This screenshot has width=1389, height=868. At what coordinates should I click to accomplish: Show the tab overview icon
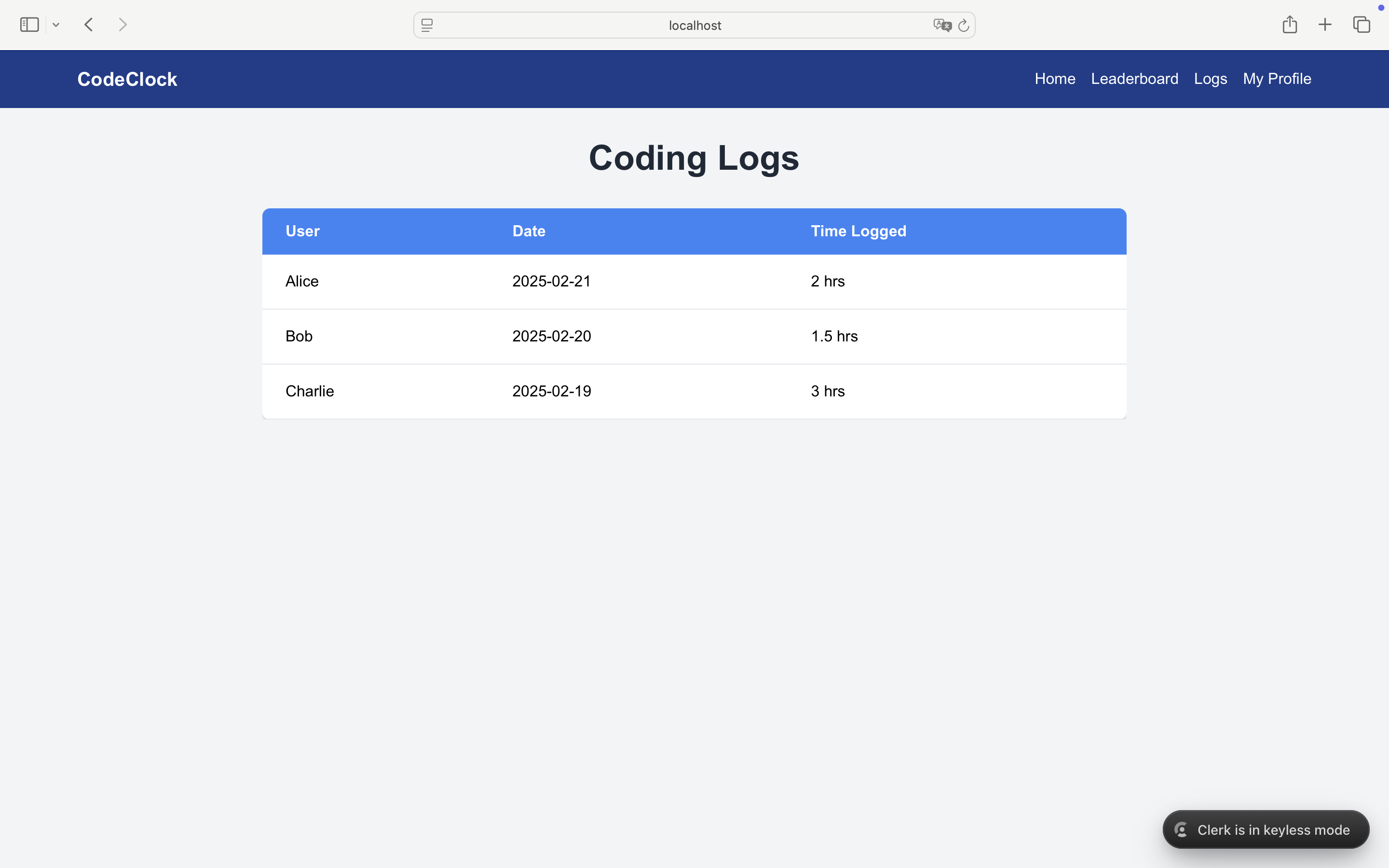click(1362, 25)
